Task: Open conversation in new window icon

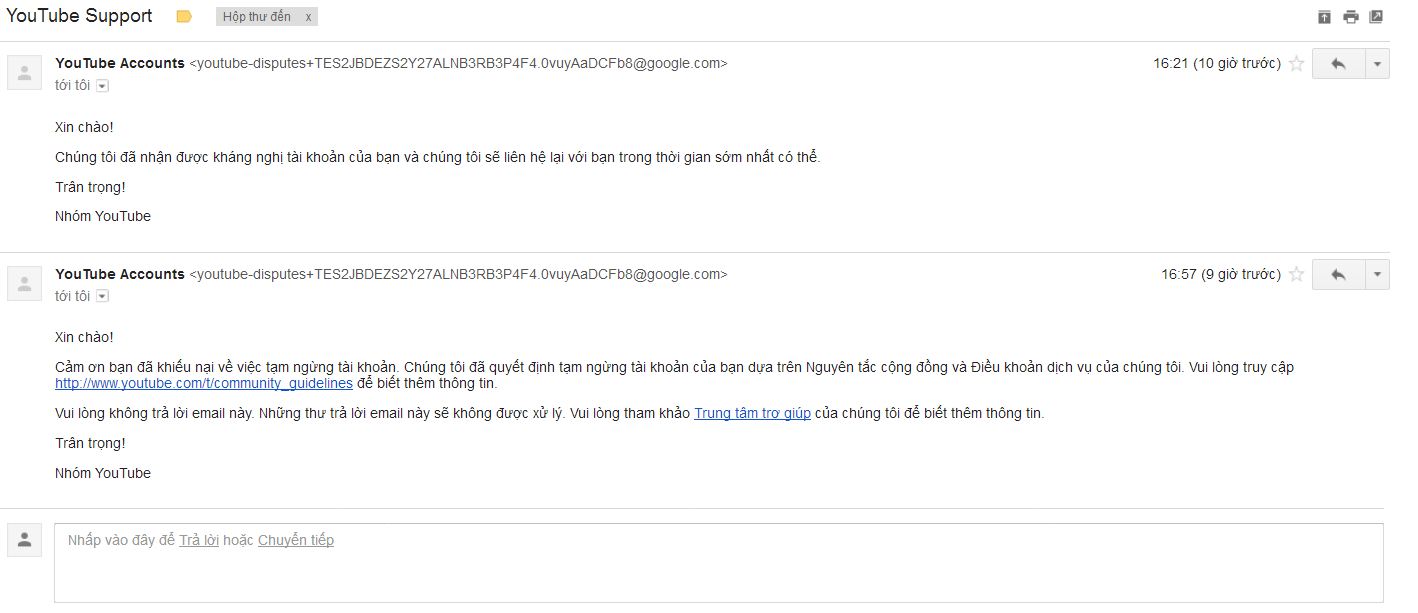Action: click(1376, 17)
